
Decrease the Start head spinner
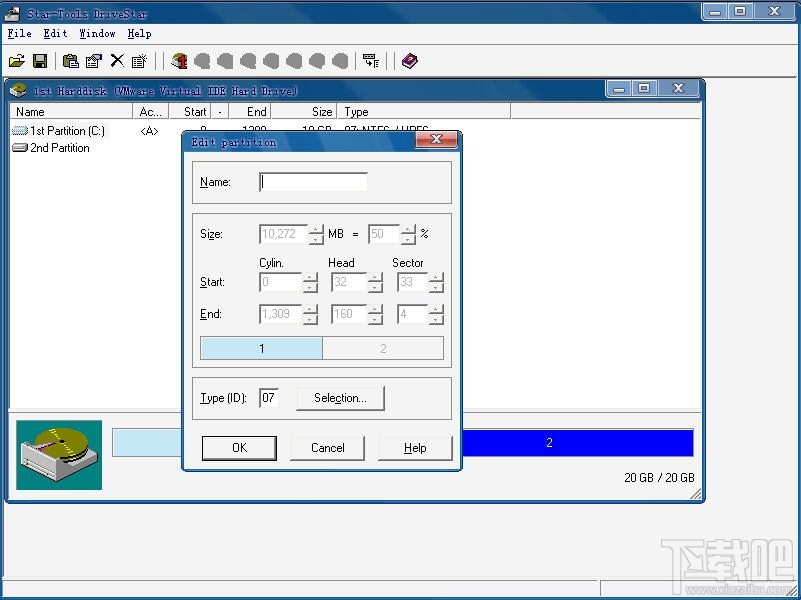tap(375, 287)
